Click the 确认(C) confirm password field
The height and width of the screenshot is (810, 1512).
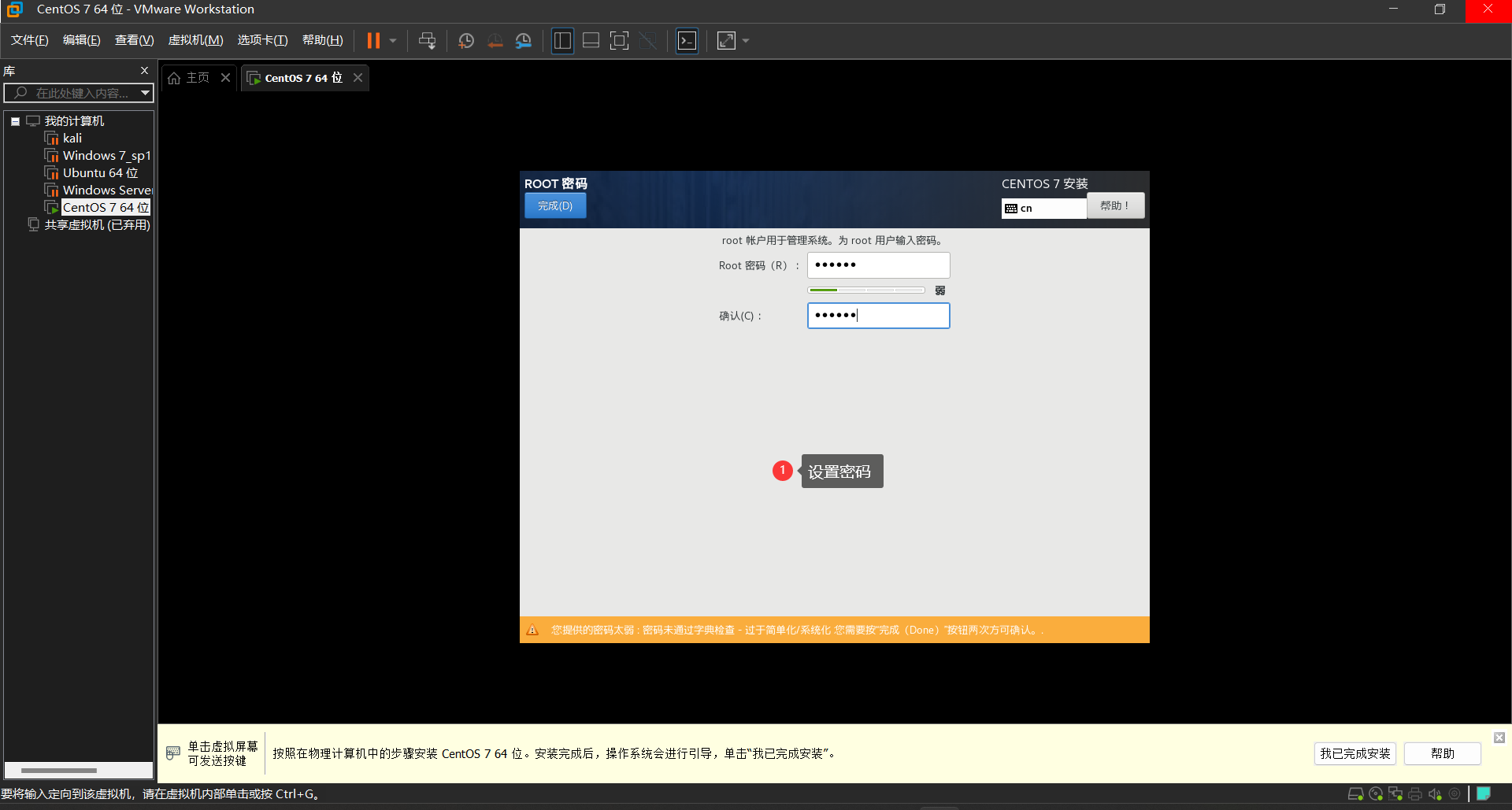878,316
